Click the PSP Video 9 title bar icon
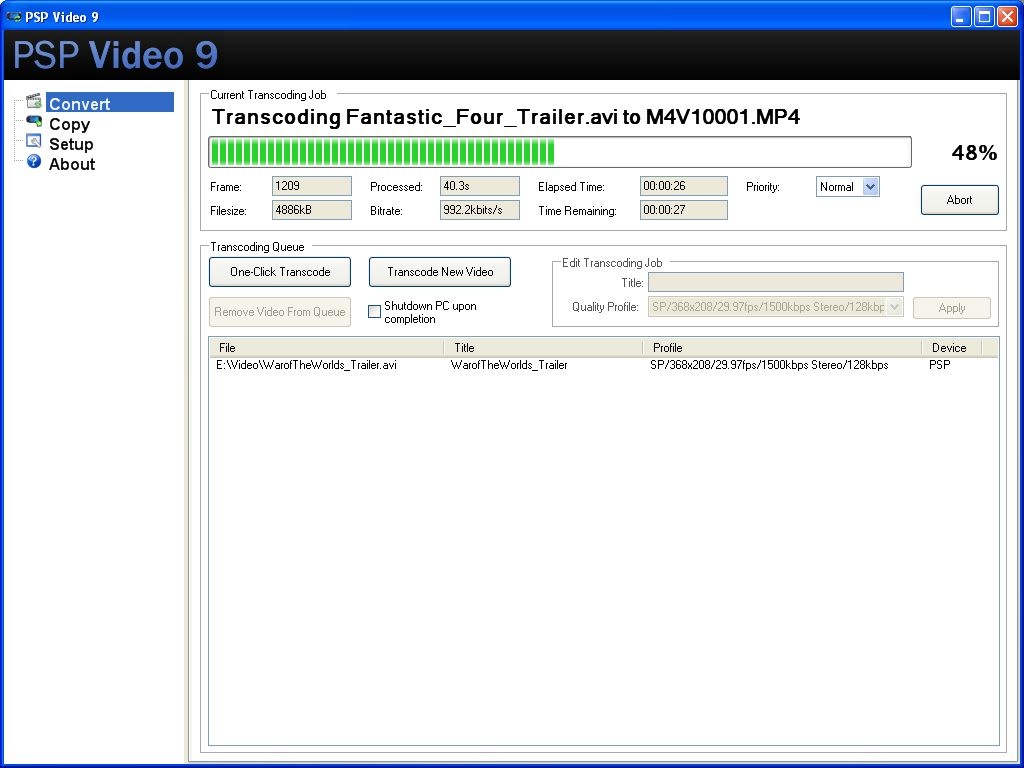The image size is (1024, 768). tap(14, 16)
